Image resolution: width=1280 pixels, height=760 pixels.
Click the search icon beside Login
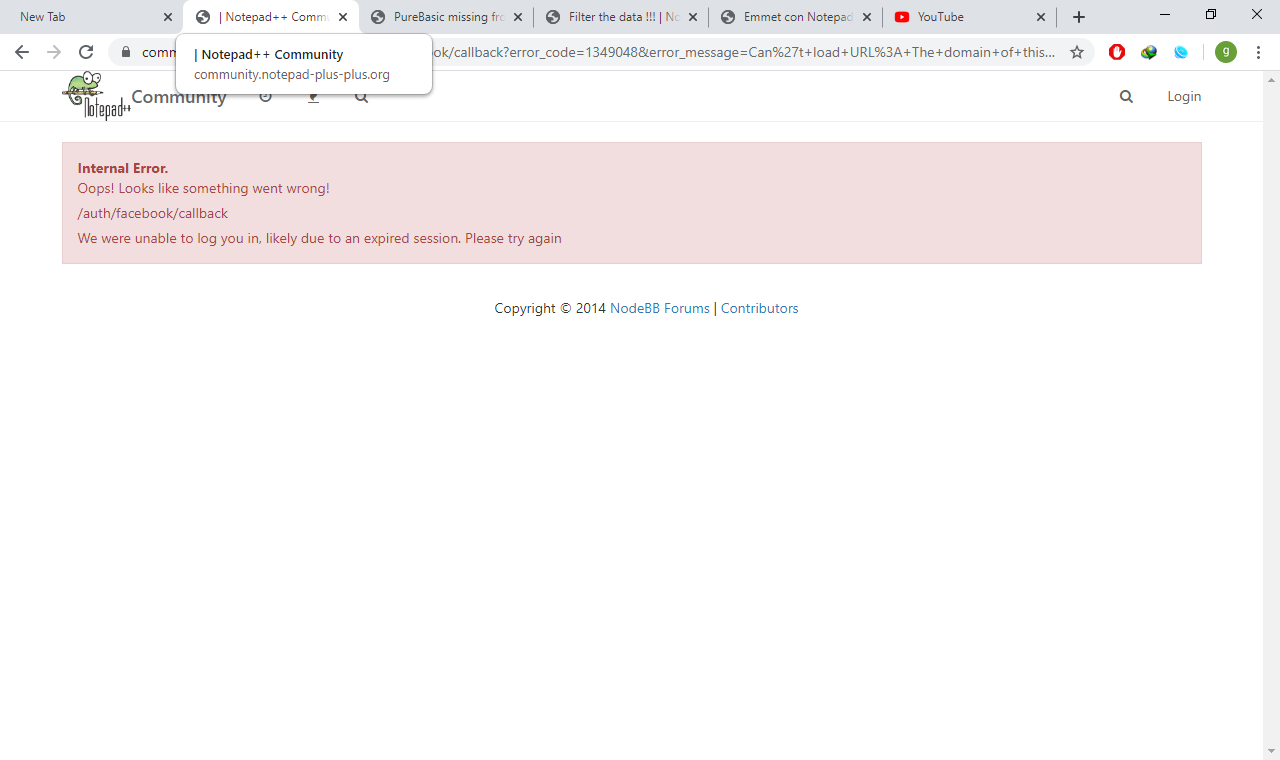click(1126, 96)
